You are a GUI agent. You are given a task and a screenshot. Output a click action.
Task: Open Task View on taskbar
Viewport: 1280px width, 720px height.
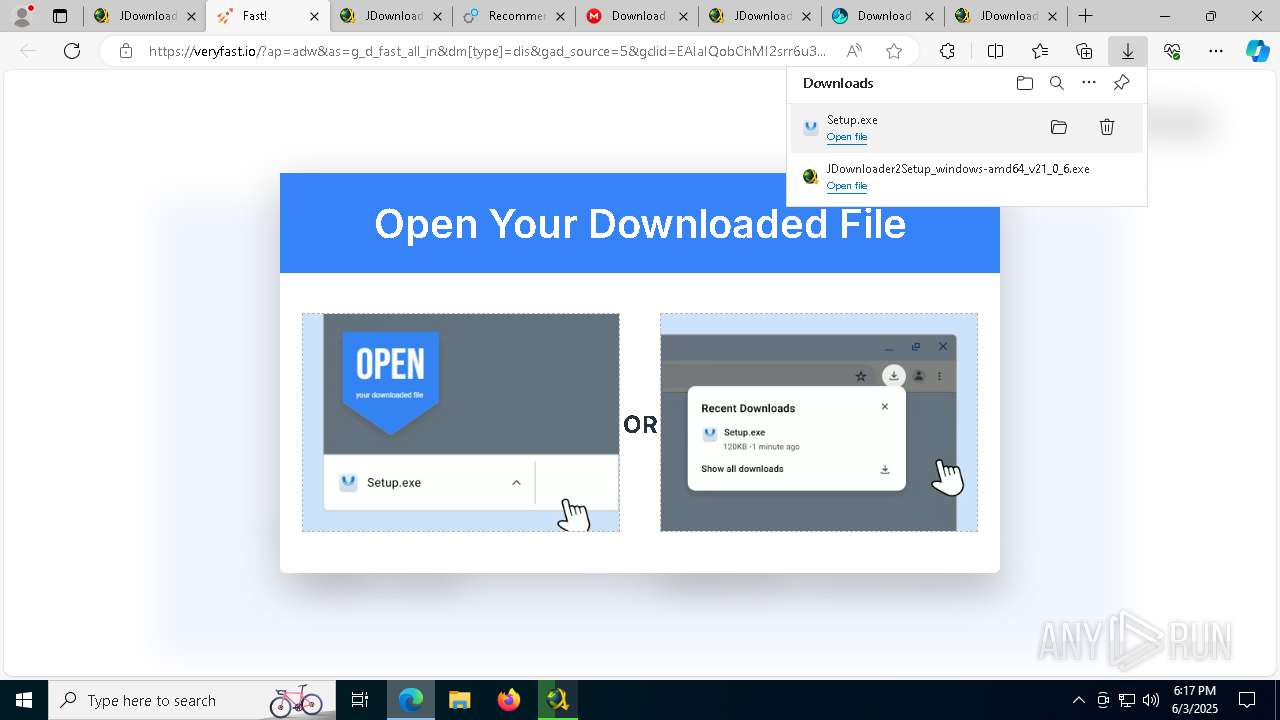click(360, 700)
